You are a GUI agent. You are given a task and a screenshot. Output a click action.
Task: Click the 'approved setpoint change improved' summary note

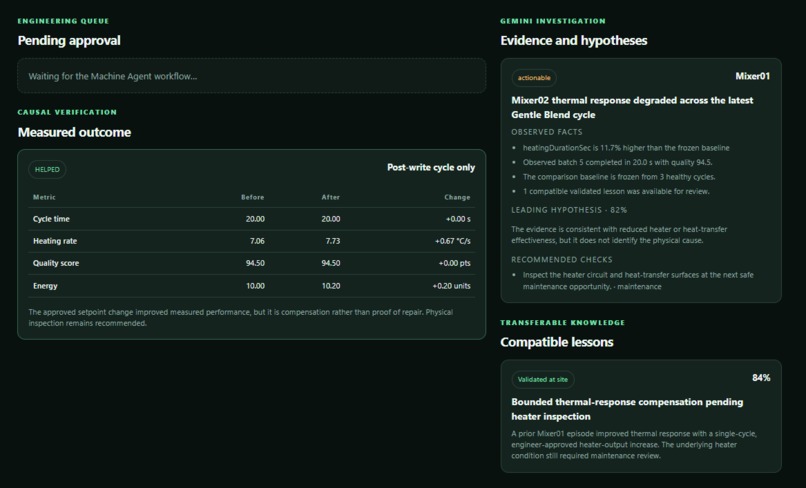coord(241,318)
